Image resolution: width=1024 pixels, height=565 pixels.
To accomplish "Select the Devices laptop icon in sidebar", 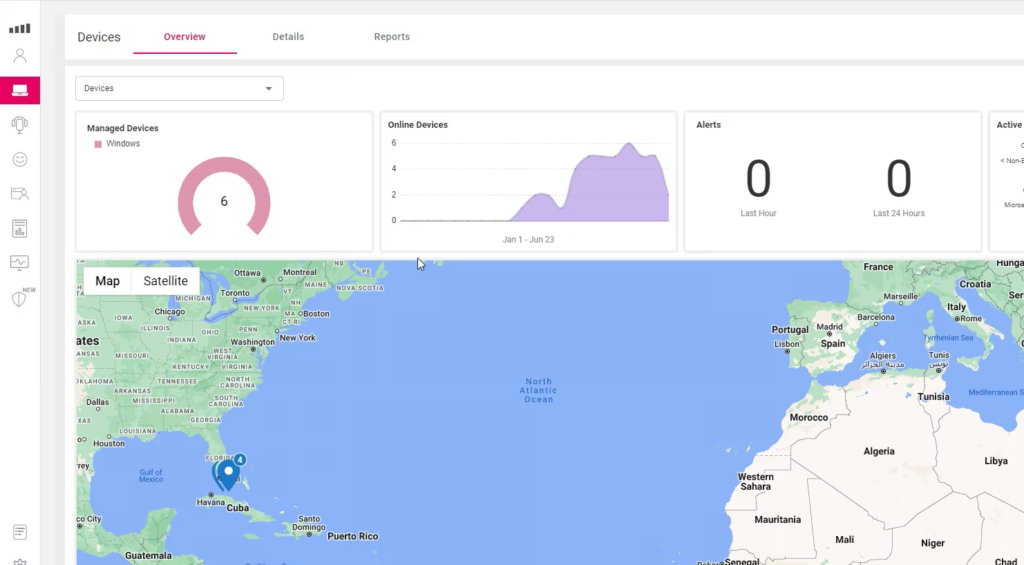I will click(20, 90).
